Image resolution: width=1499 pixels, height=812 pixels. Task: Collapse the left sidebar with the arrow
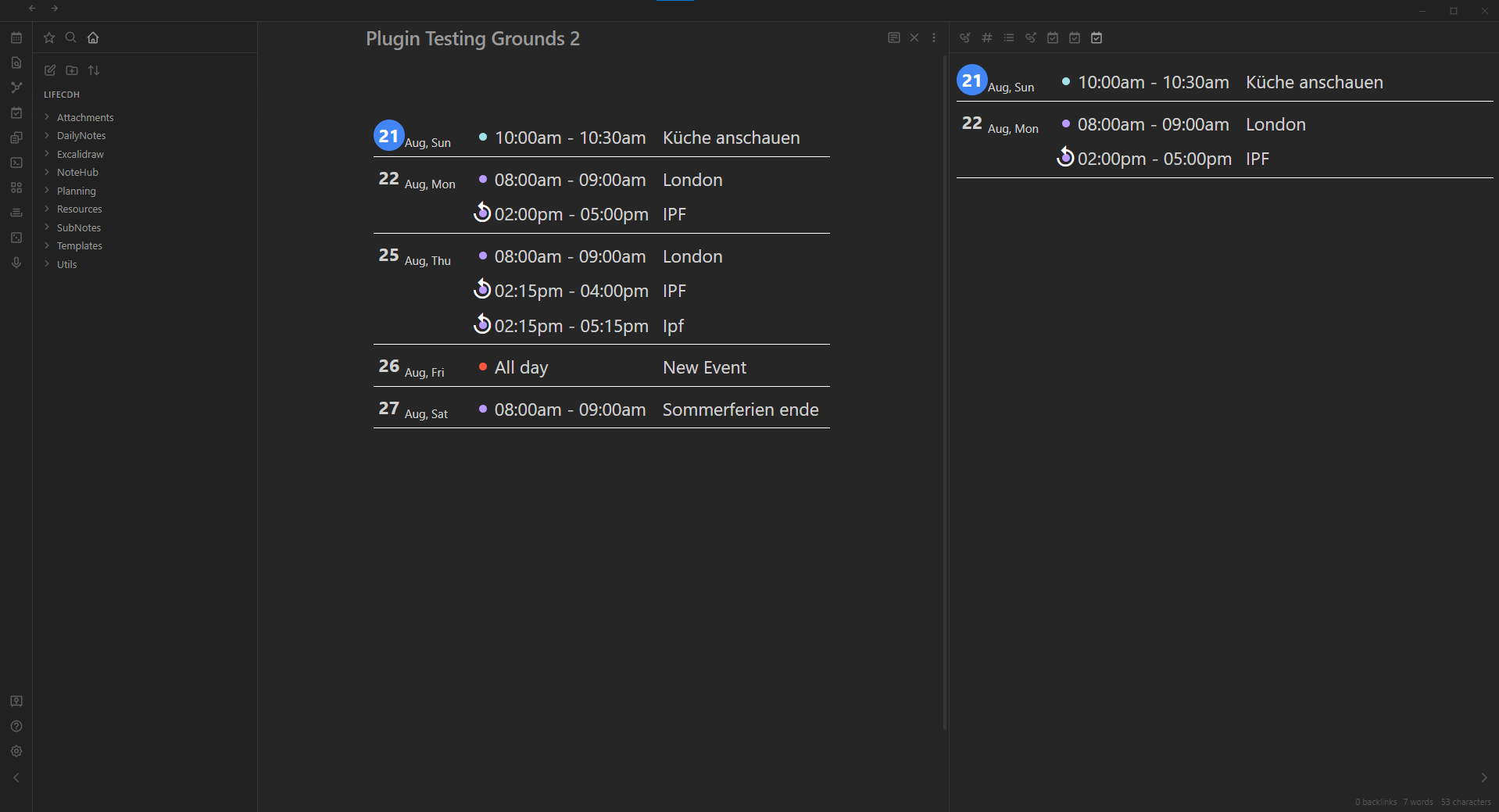click(x=16, y=778)
